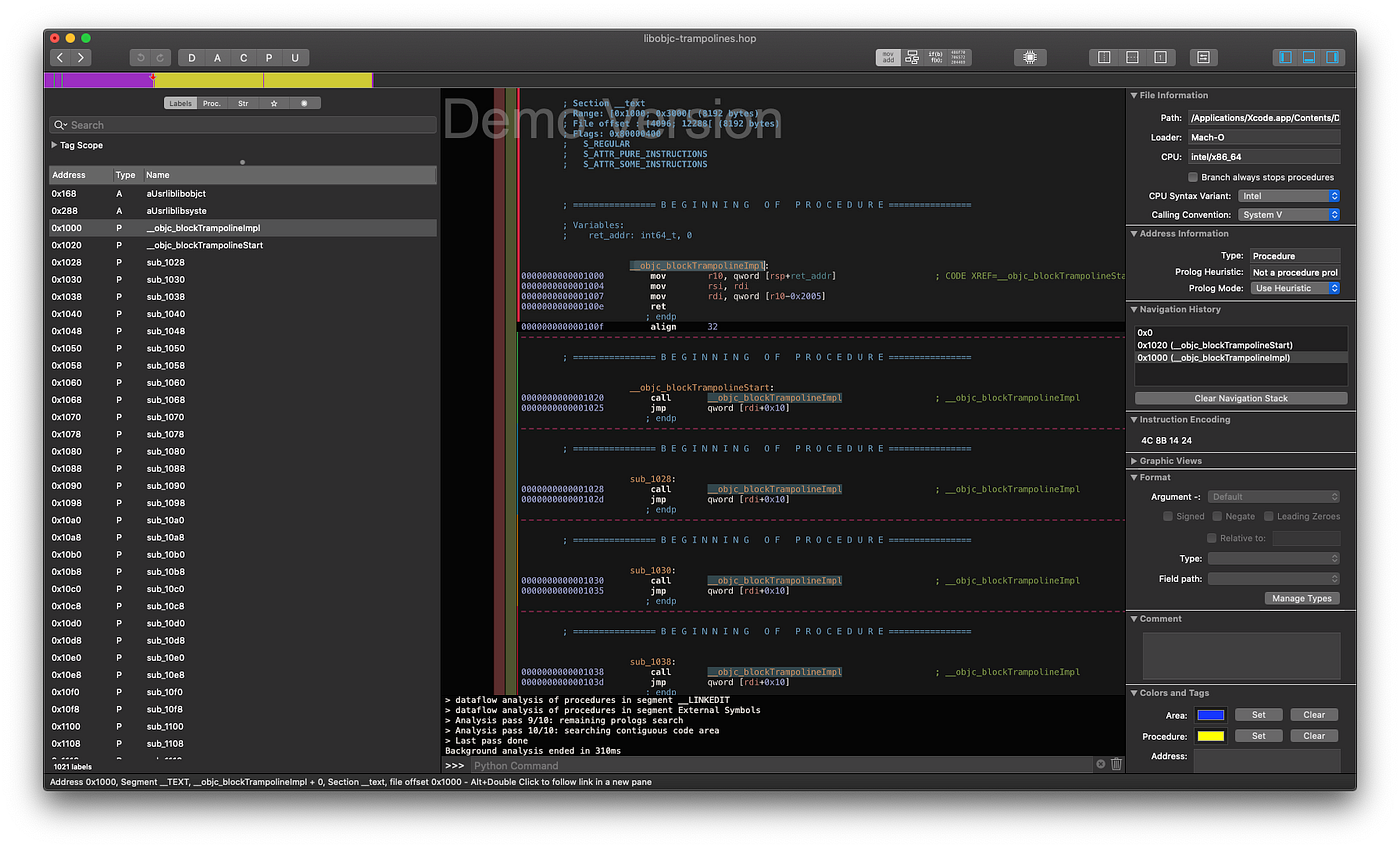Click the Clear Navigation Stack button
1400x848 pixels.
(x=1241, y=398)
